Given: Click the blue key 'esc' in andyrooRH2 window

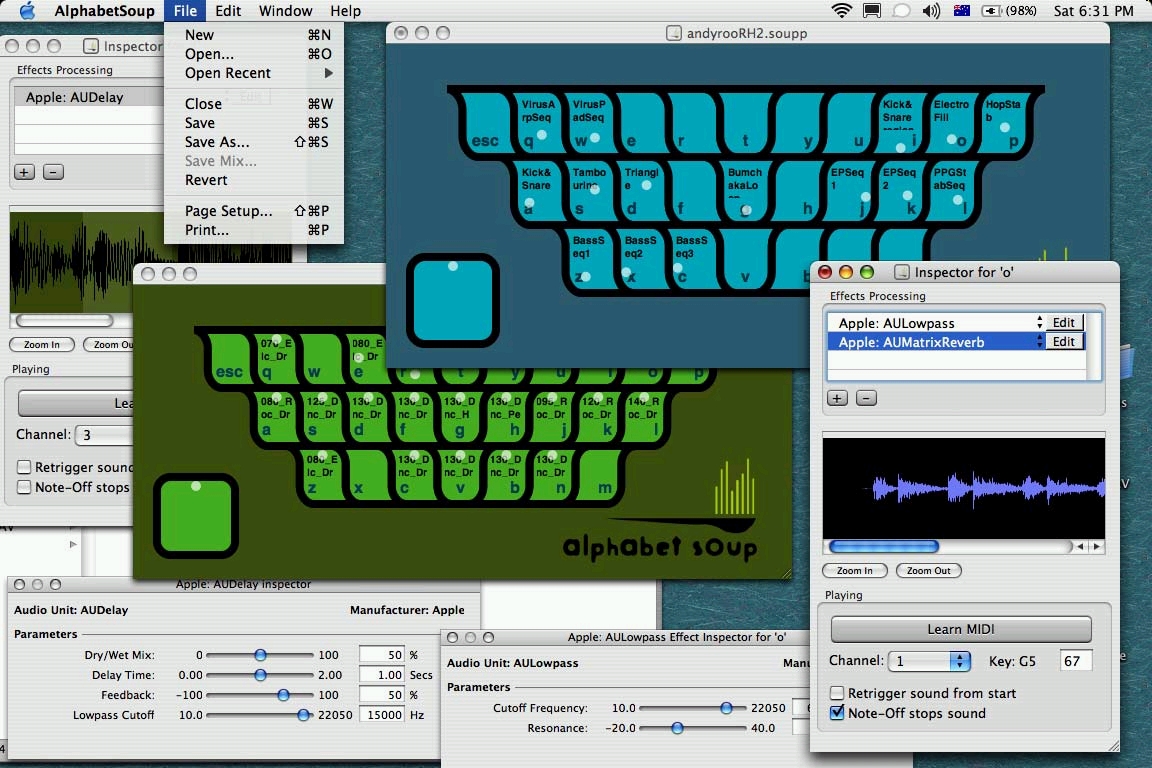Looking at the screenshot, I should [x=485, y=123].
